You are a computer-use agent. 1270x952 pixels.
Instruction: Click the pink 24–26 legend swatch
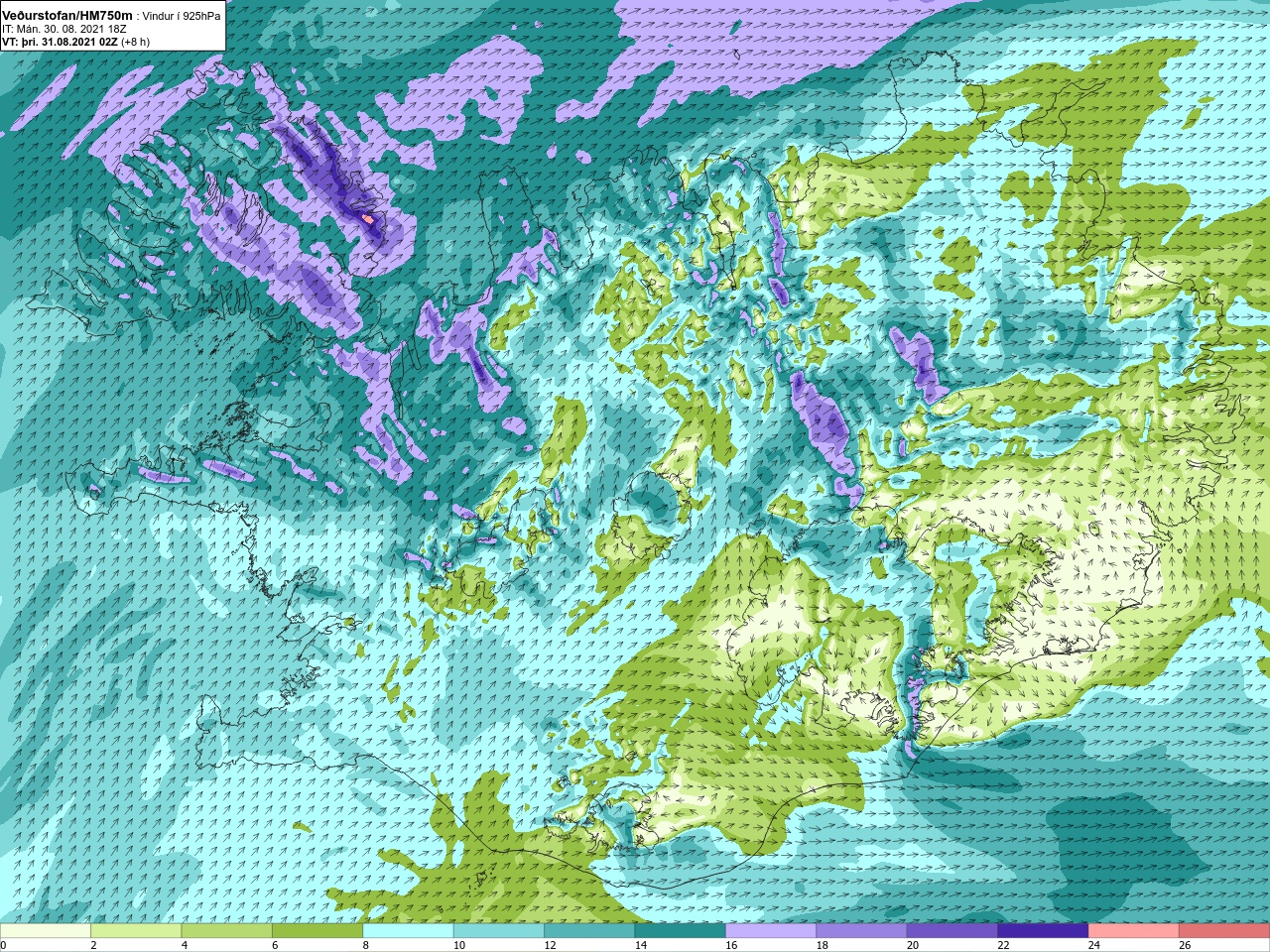pyautogui.click(x=1134, y=931)
